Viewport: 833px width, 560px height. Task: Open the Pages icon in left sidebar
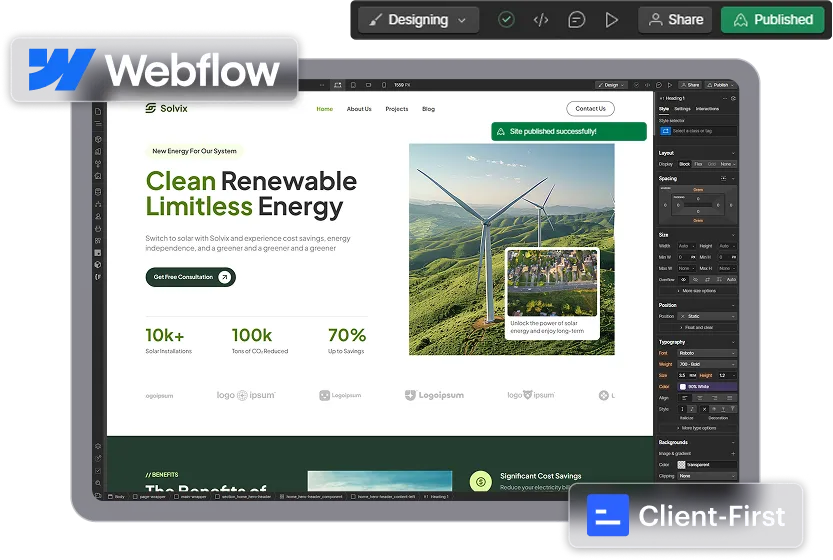[x=98, y=112]
